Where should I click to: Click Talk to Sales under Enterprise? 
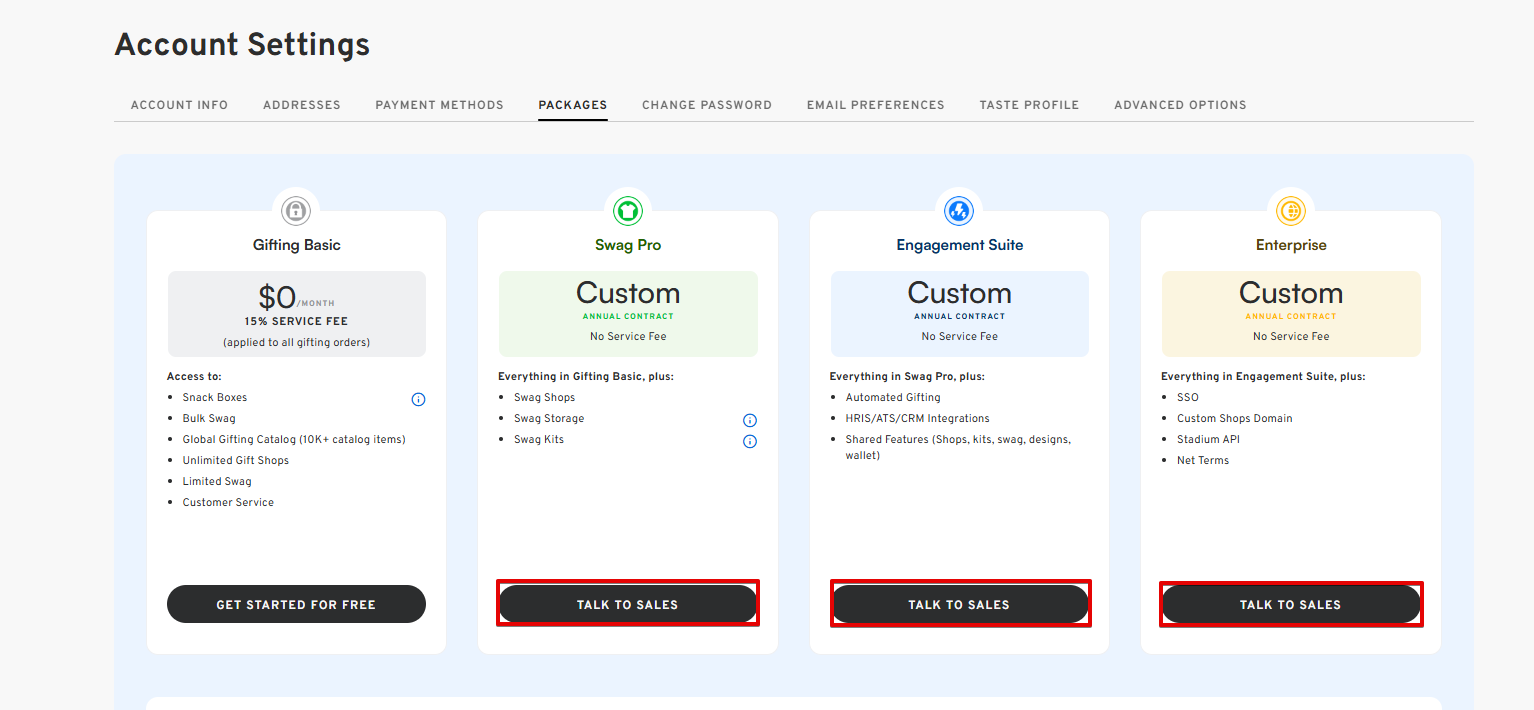tap(1290, 604)
